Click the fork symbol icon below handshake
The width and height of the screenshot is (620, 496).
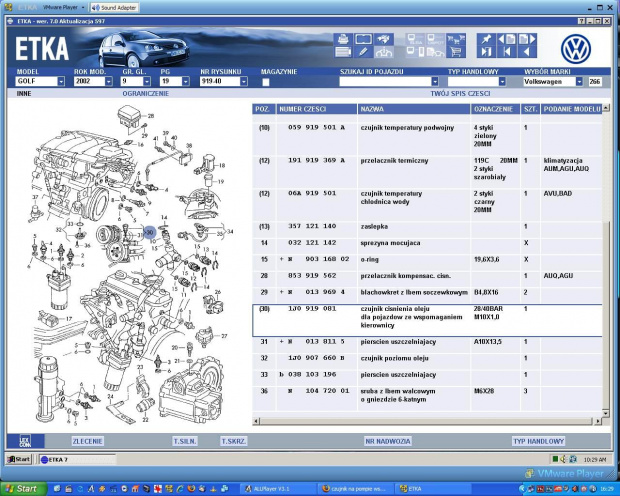coord(384,52)
